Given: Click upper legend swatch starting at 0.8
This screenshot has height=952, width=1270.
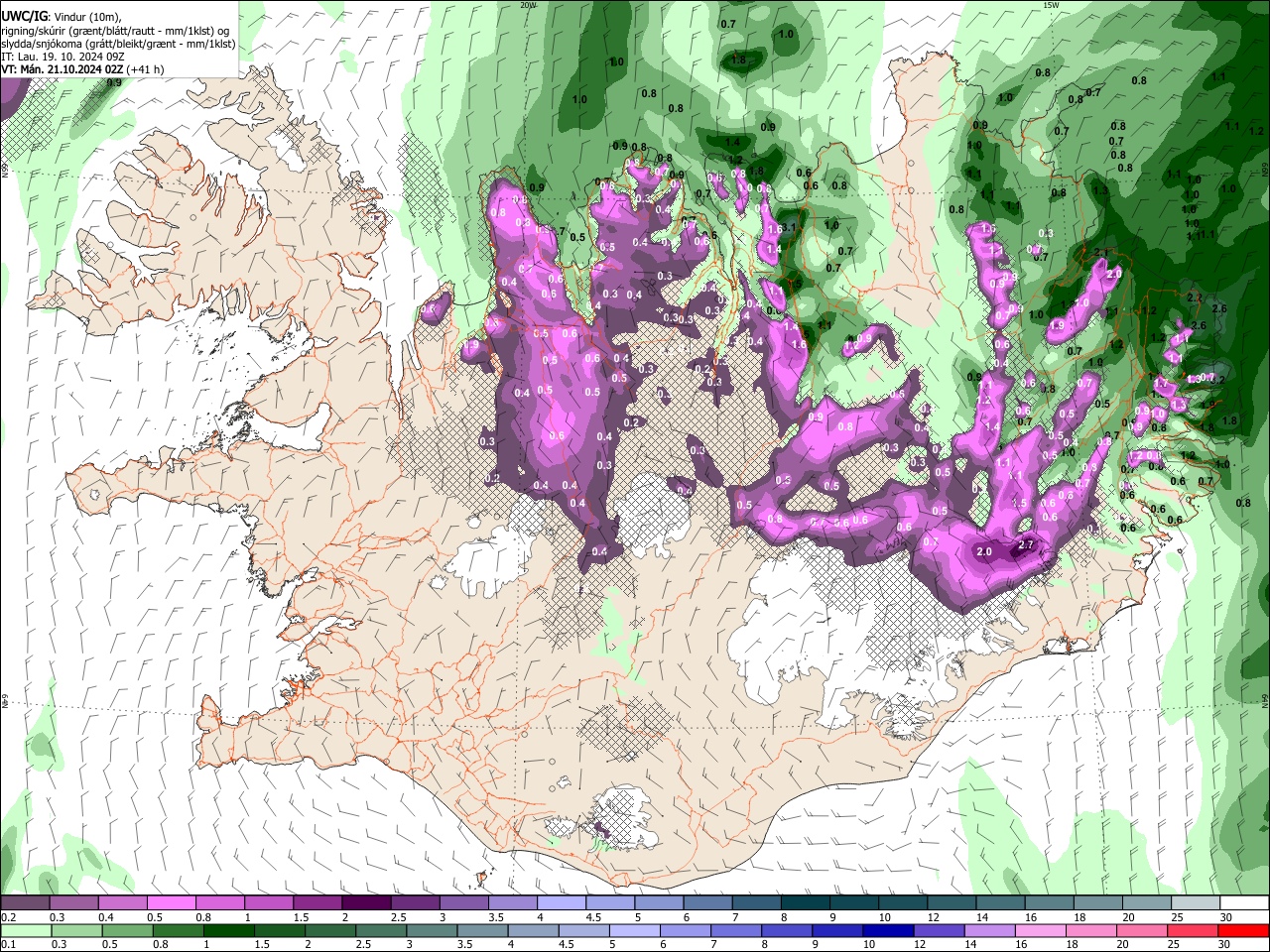Looking at the screenshot, I should (220, 903).
